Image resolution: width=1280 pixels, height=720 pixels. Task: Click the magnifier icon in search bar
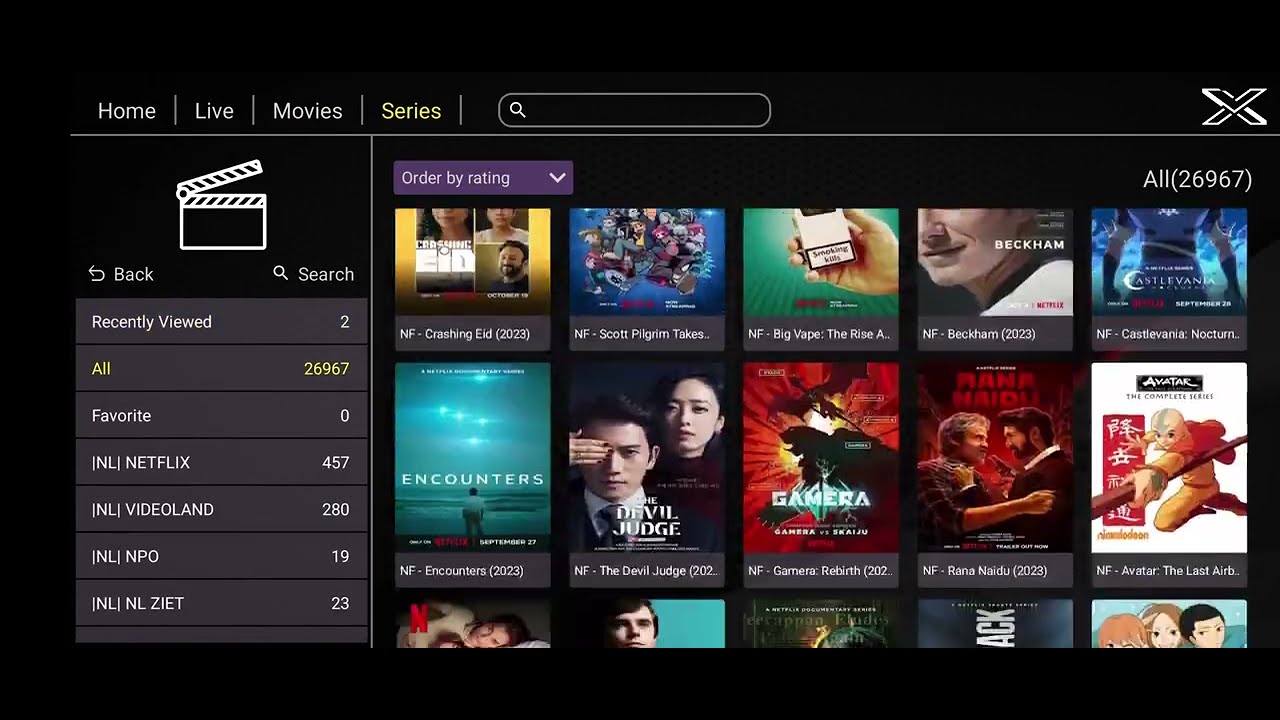coord(517,110)
